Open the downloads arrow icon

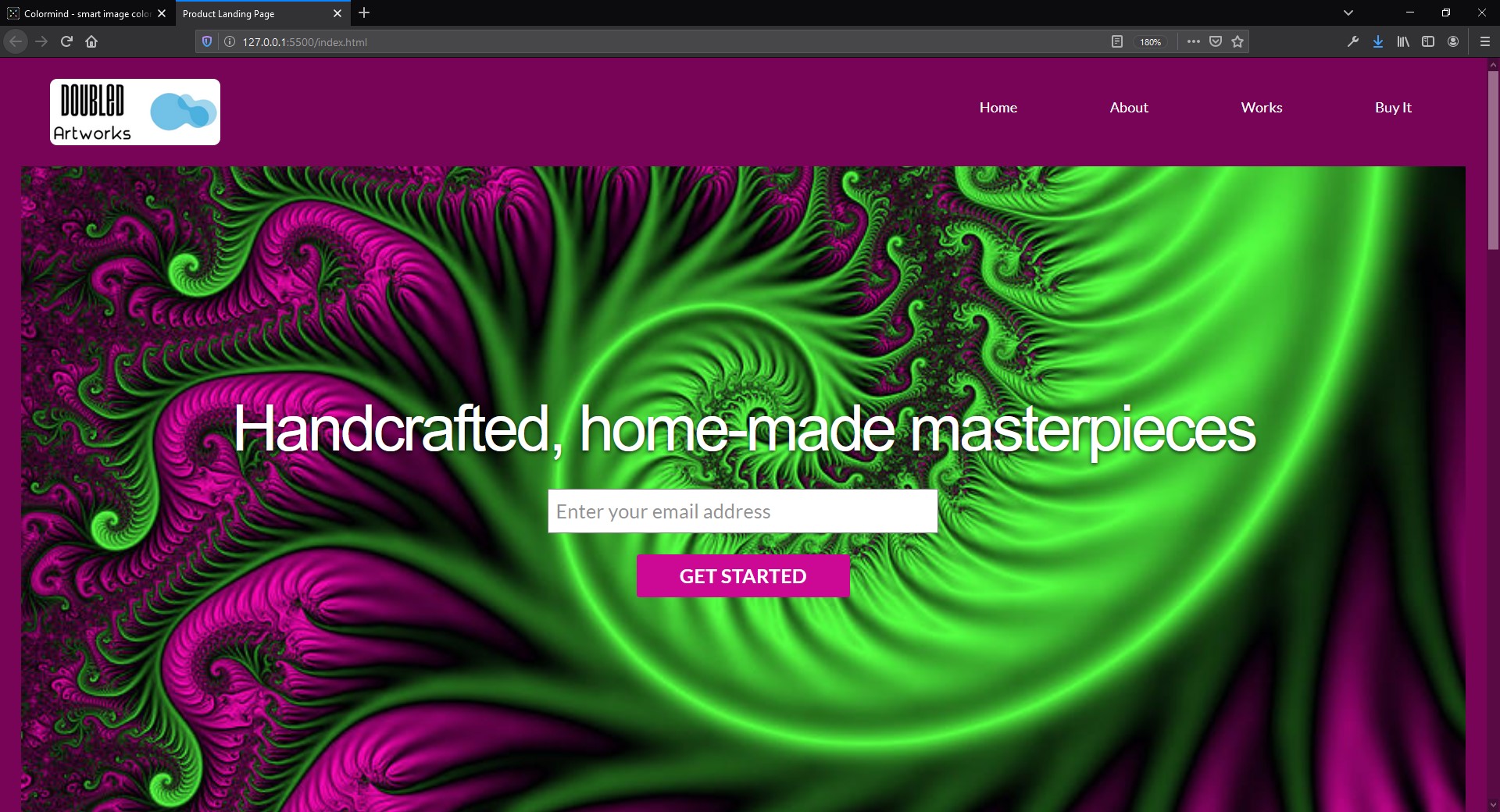(x=1378, y=41)
